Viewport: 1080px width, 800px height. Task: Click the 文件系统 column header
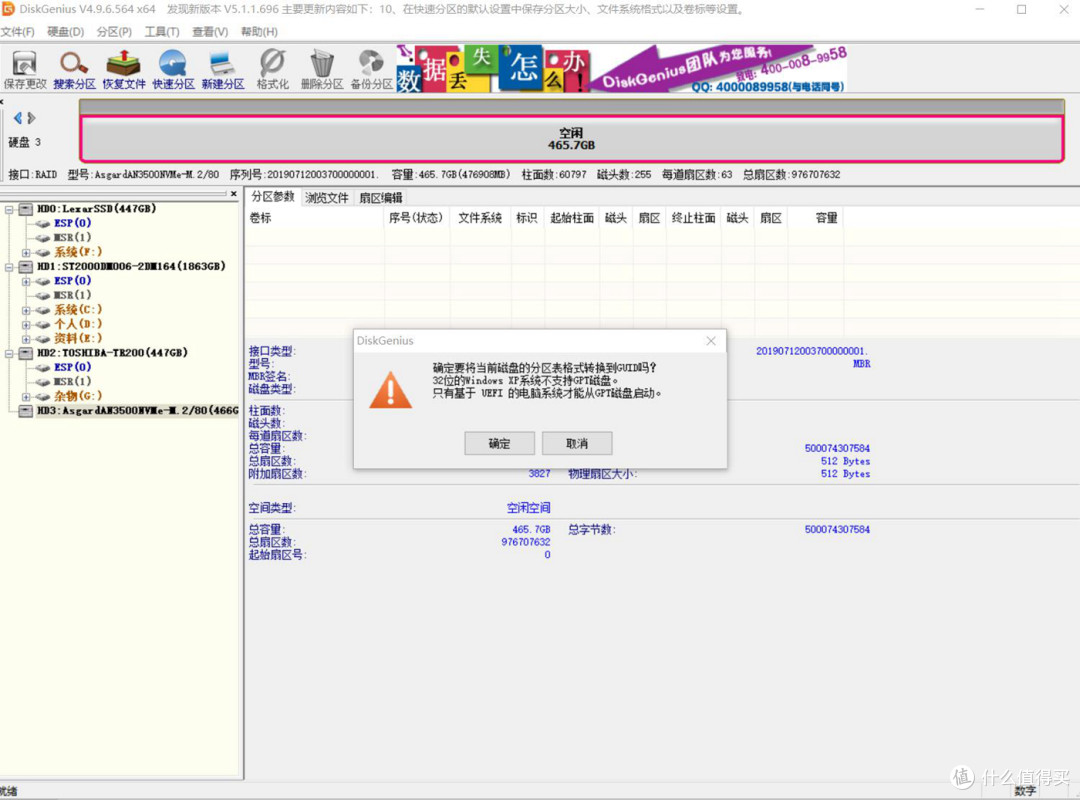coord(480,218)
